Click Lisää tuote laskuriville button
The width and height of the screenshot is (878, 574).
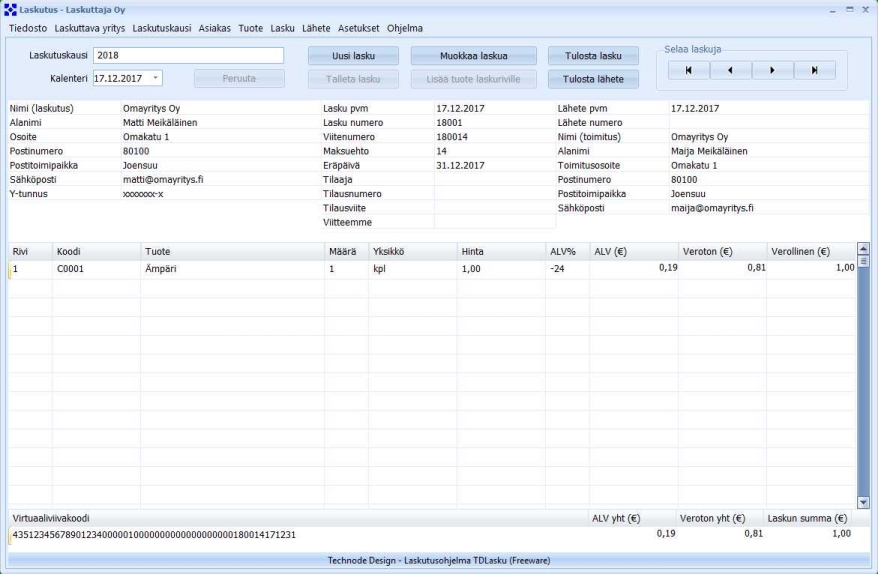coord(474,79)
